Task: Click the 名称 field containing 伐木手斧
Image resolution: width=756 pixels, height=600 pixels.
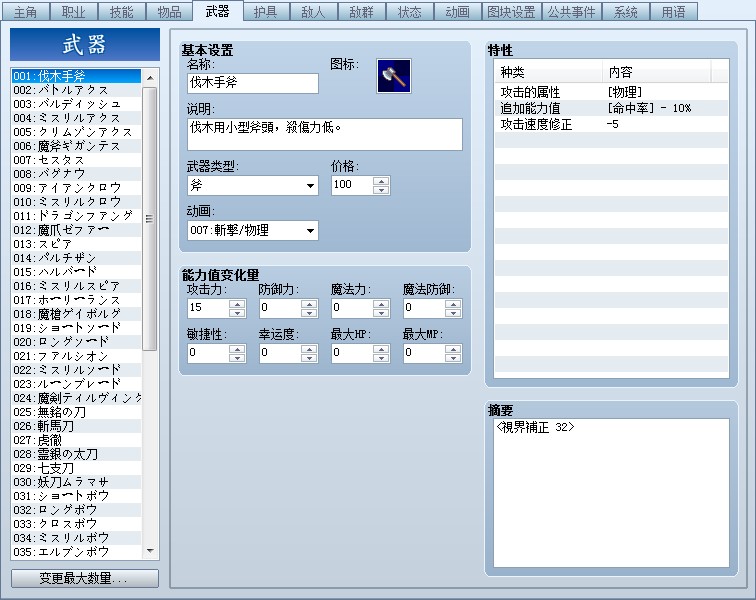Action: pyautogui.click(x=253, y=83)
